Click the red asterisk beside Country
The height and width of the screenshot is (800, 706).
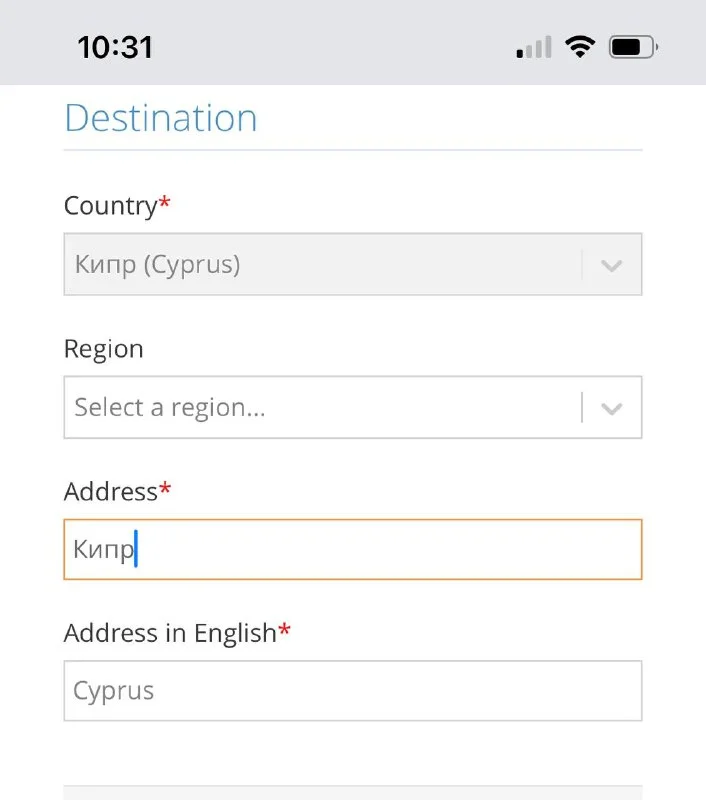coord(165,204)
